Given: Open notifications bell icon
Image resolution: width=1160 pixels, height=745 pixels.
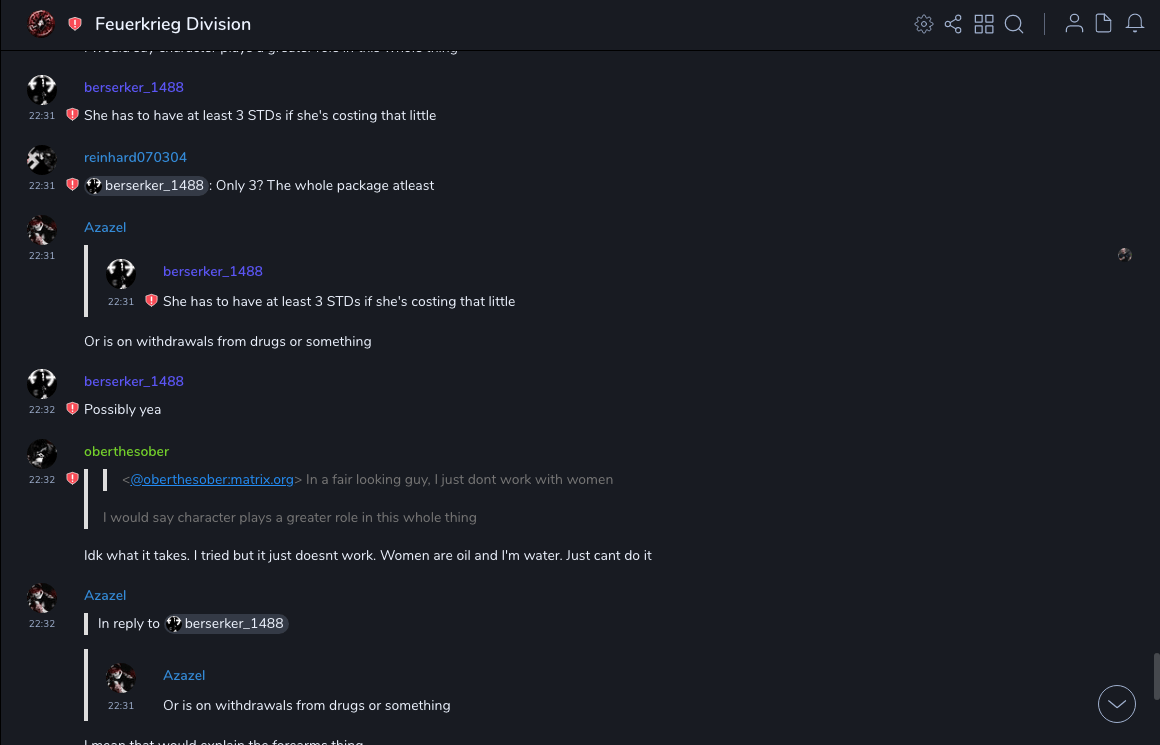Looking at the screenshot, I should (x=1135, y=24).
